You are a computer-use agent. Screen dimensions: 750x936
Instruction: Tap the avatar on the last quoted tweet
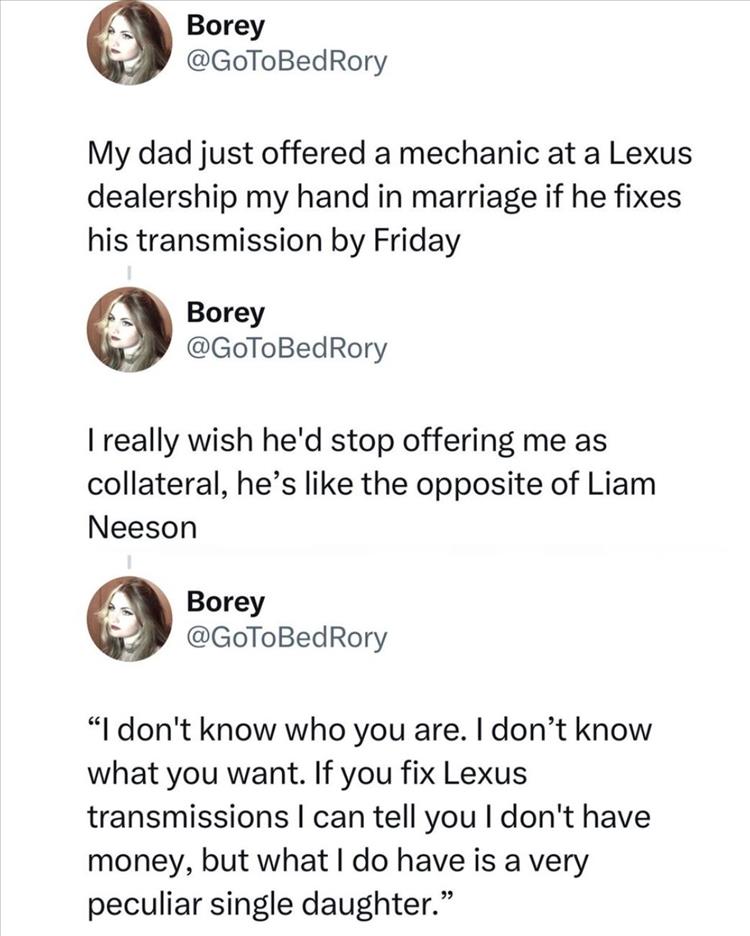(130, 620)
